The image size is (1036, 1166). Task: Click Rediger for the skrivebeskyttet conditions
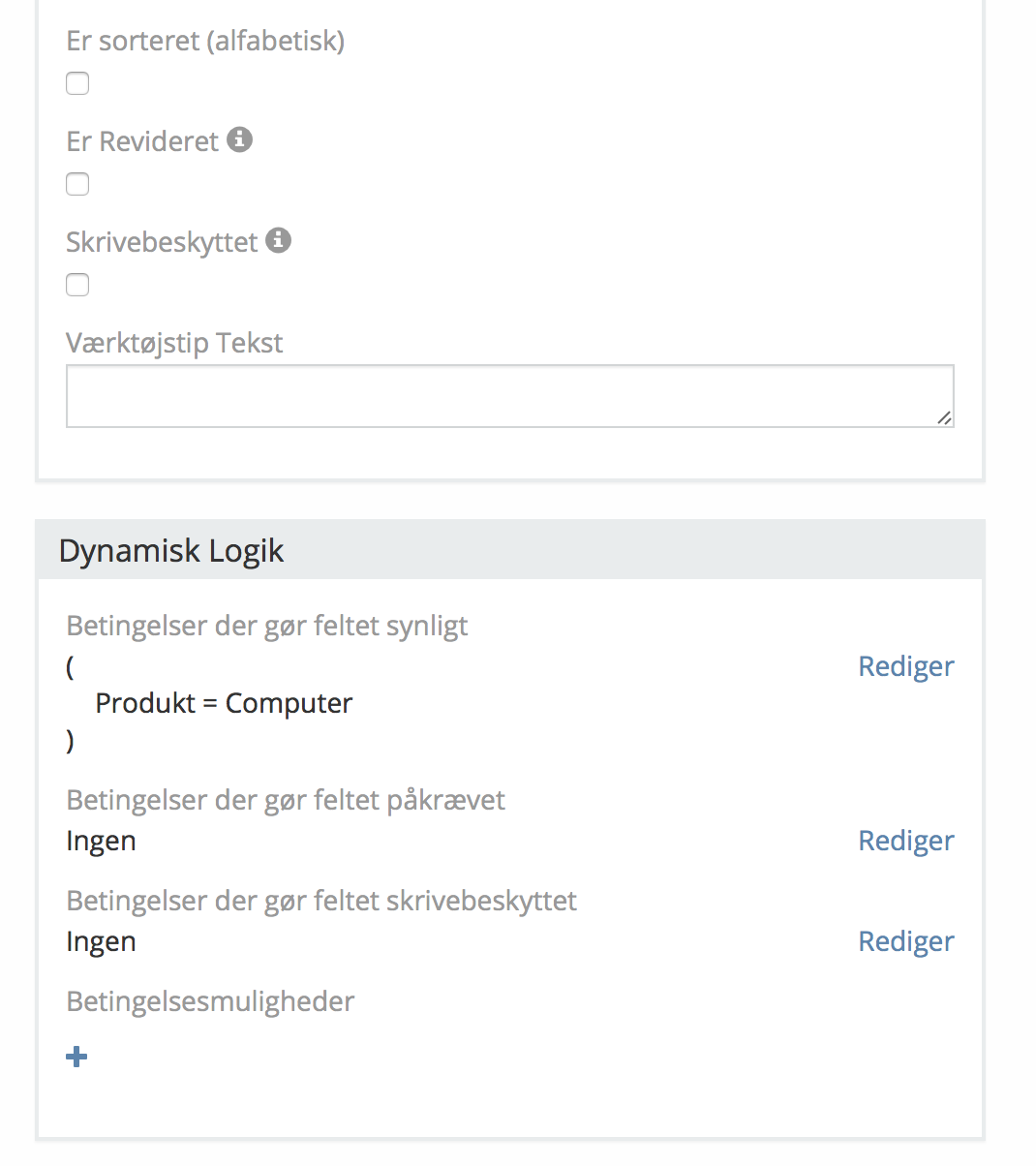coord(905,941)
